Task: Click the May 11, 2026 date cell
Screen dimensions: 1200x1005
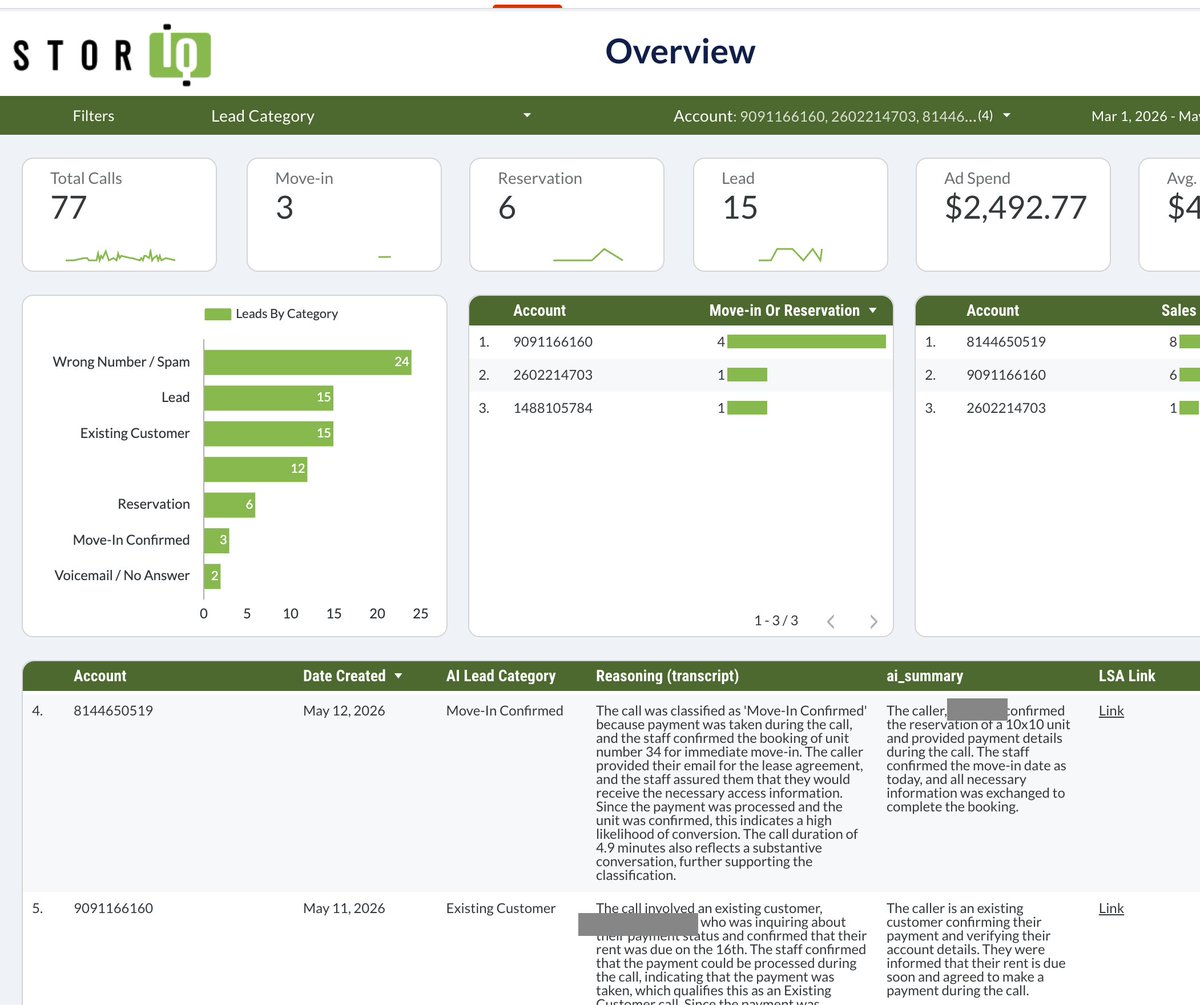Action: coord(344,909)
